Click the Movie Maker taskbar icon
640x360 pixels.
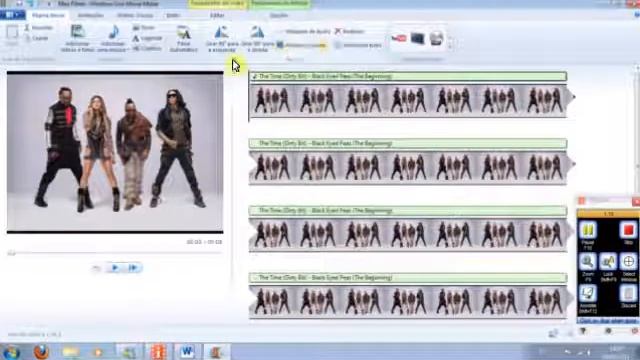coord(216,351)
